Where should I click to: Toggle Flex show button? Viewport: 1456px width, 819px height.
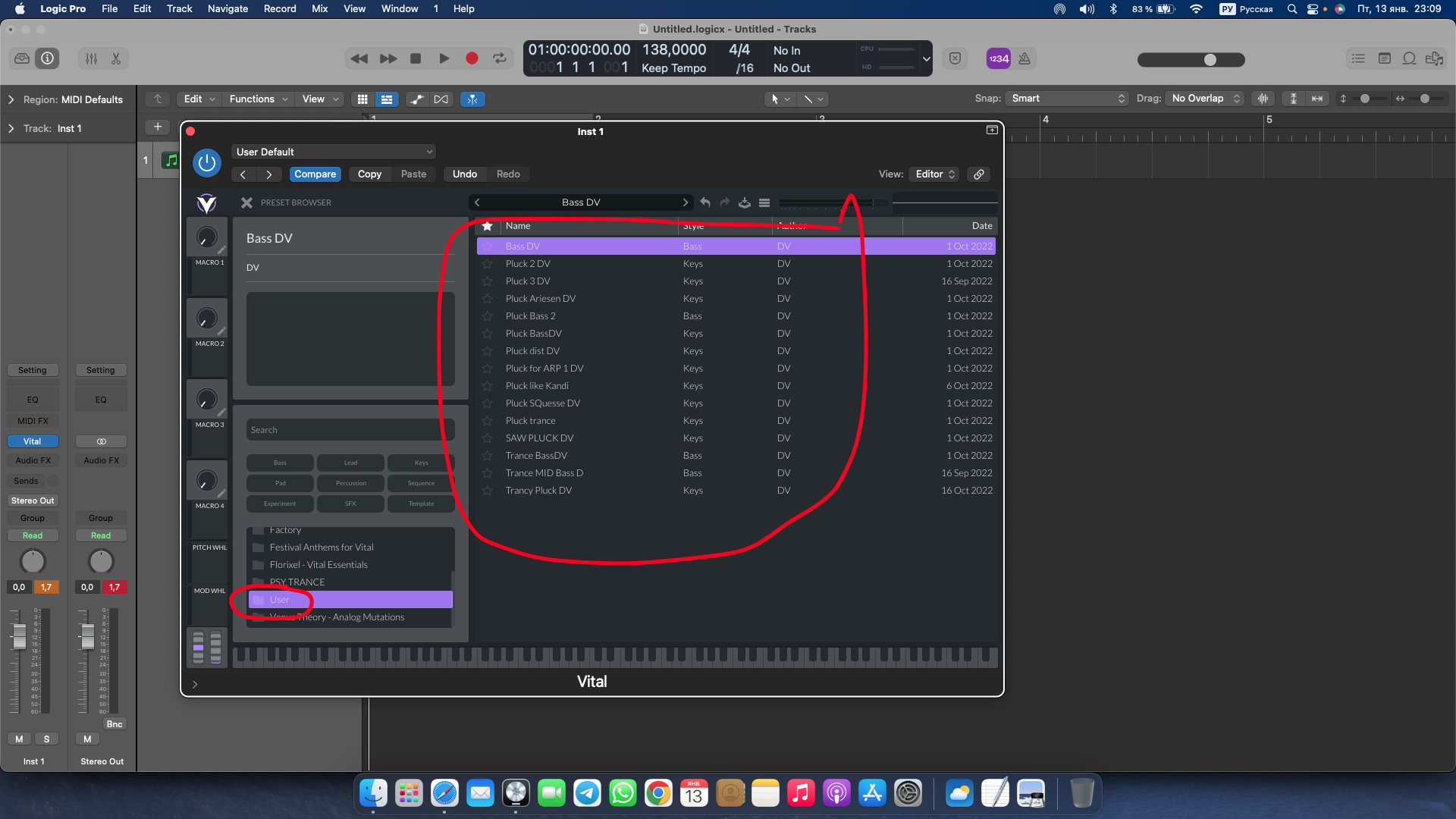(x=441, y=99)
